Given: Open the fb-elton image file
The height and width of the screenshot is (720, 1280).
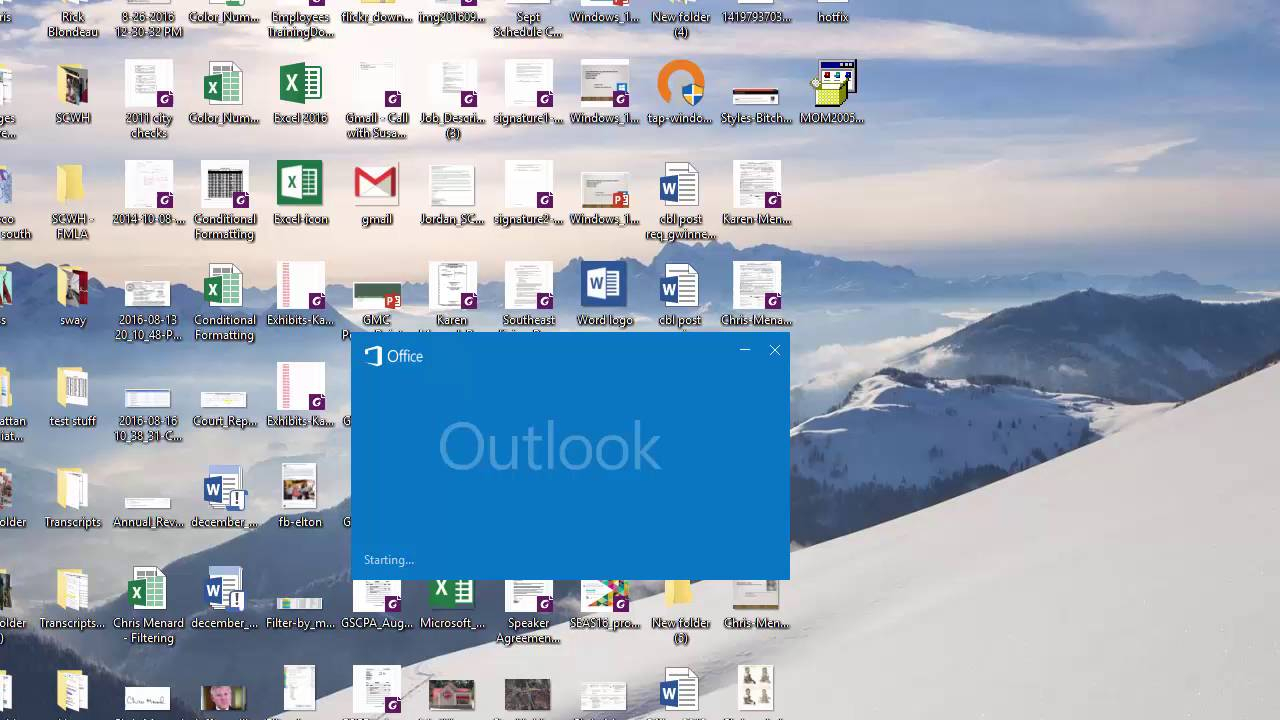Looking at the screenshot, I should 299,486.
